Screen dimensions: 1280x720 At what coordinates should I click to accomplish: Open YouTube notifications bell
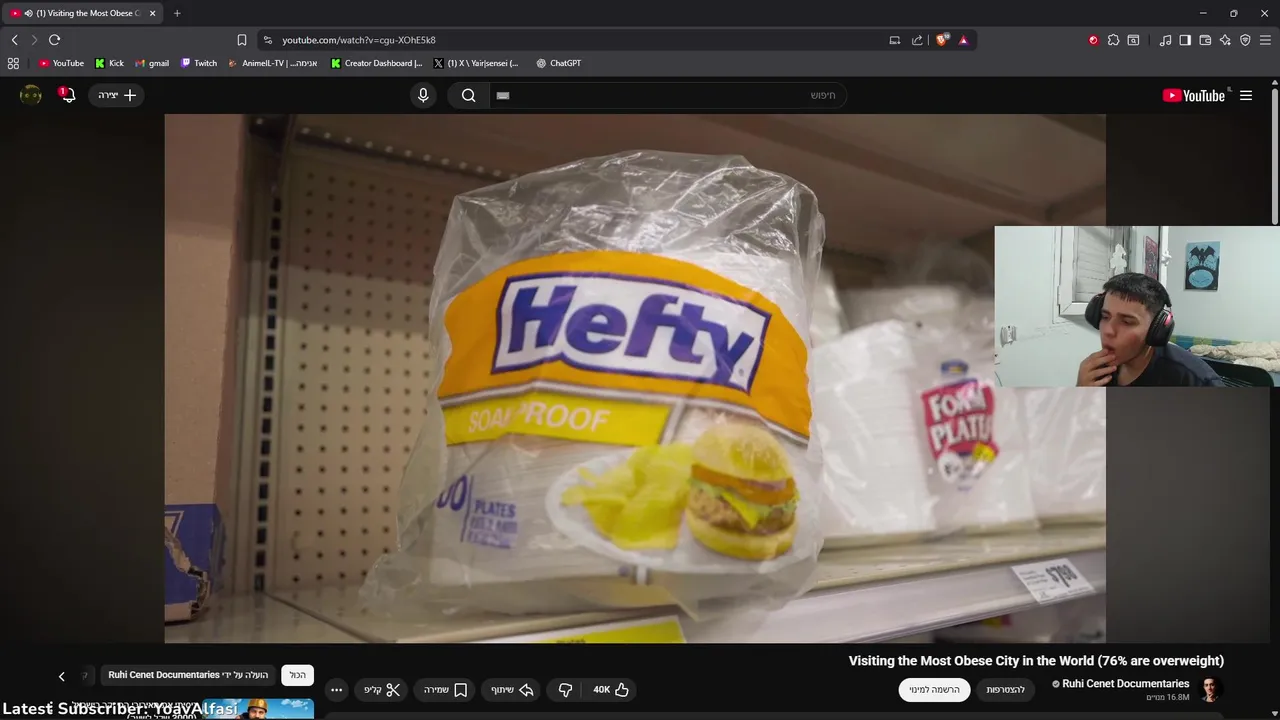click(x=68, y=95)
